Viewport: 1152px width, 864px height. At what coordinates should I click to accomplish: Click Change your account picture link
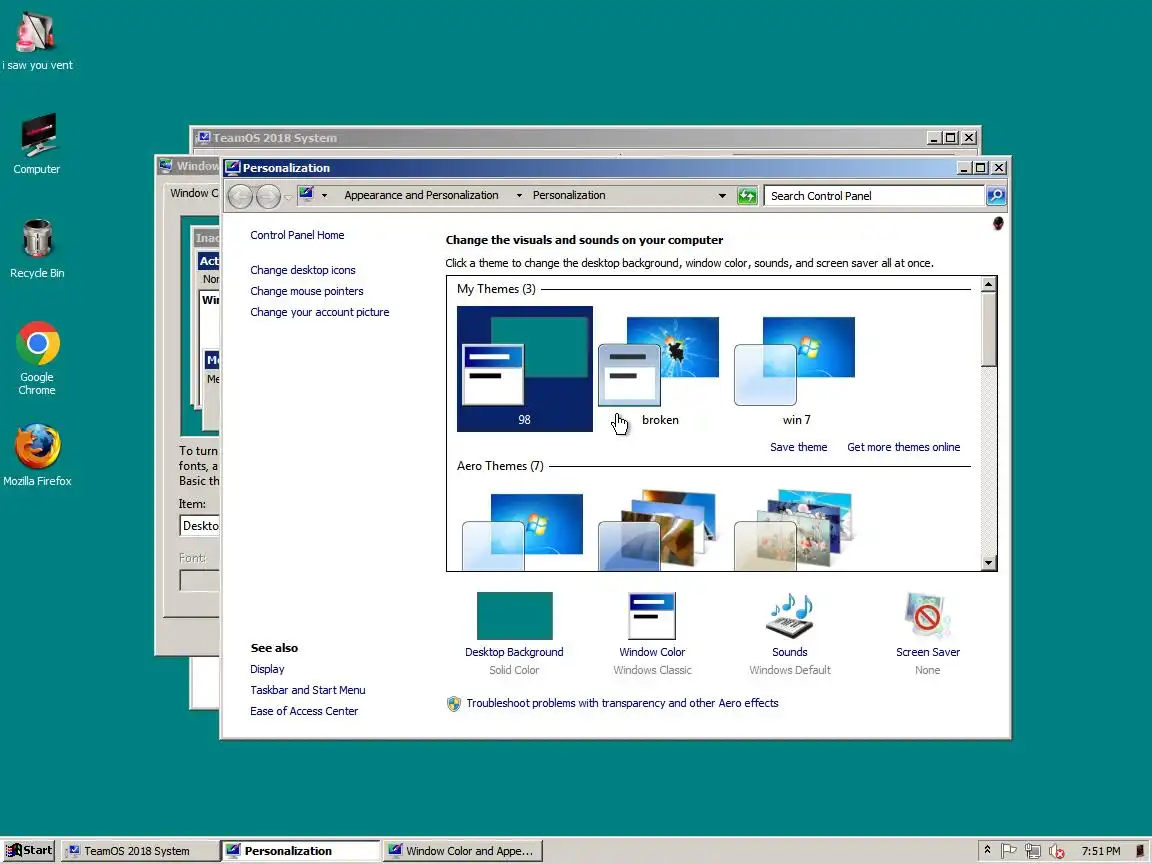[x=320, y=312]
